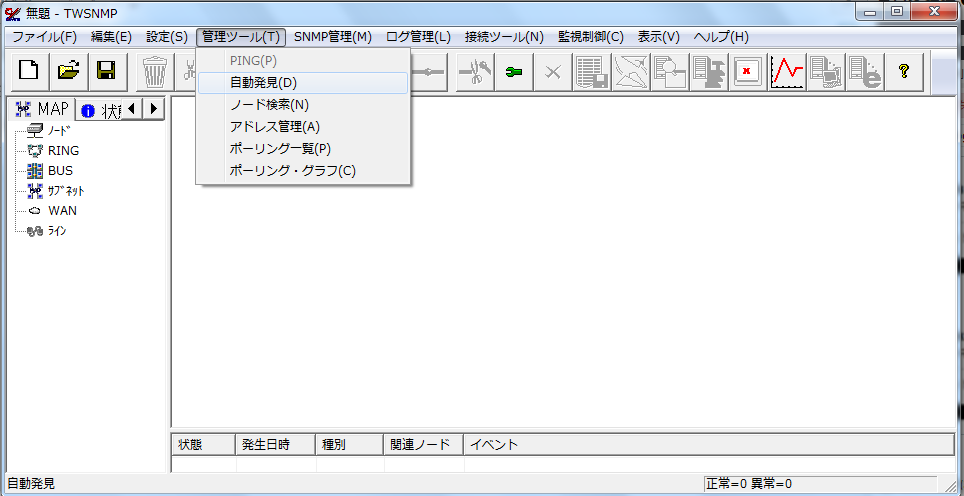This screenshot has height=496, width=964.
Task: Click the 関連ノード column header
Action: coord(424,444)
